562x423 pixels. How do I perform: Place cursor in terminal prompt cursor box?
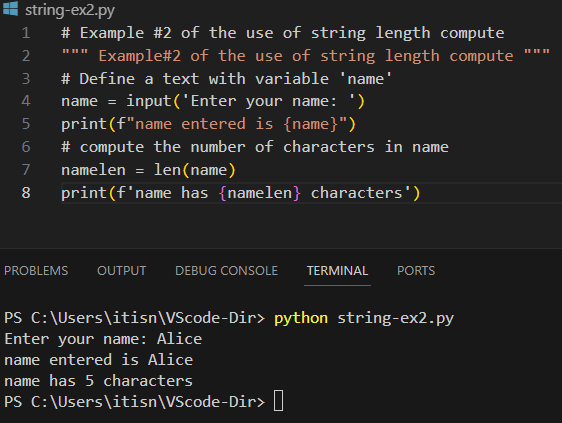pos(278,400)
